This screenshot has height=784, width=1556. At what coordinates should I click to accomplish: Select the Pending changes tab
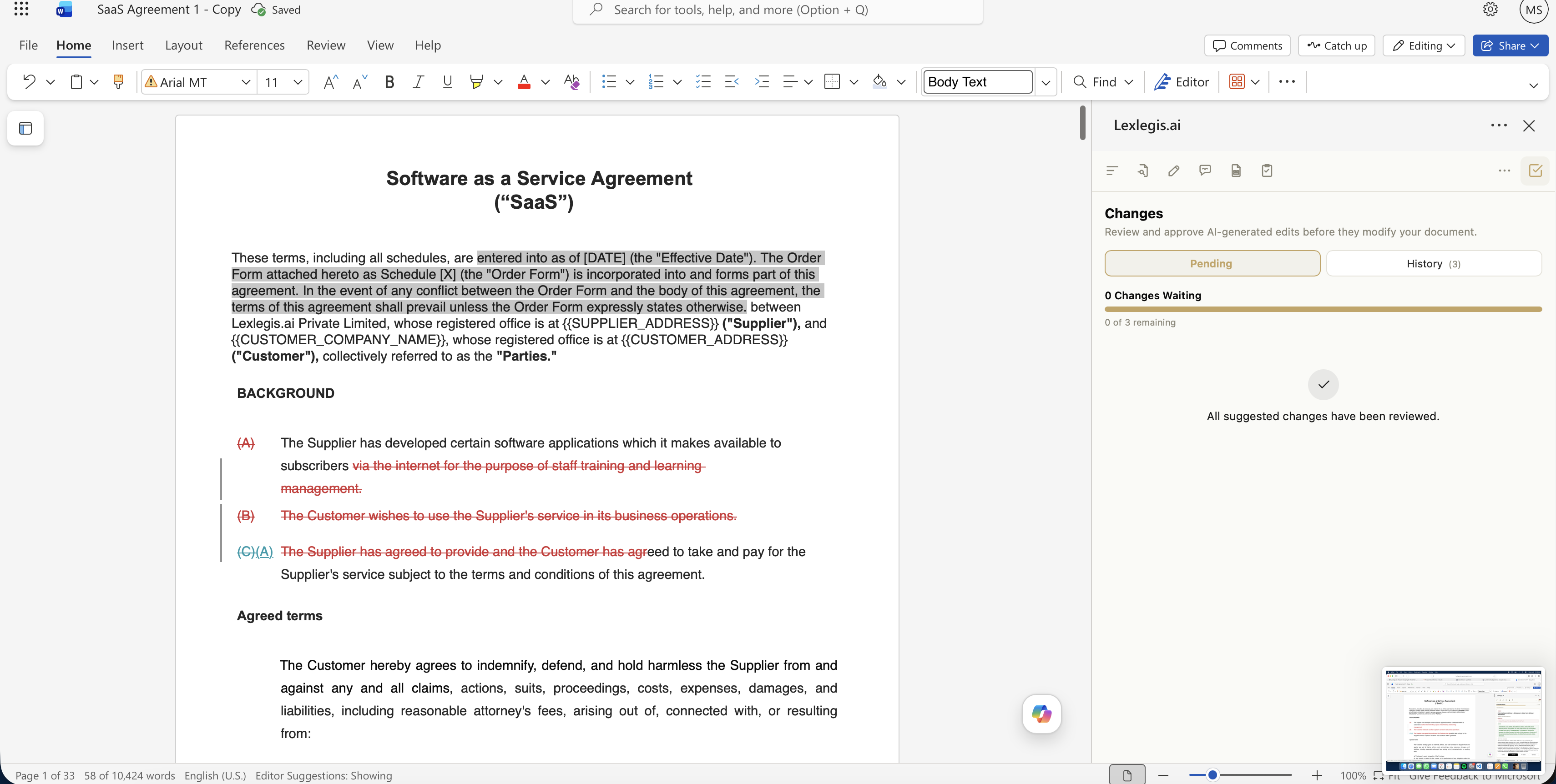1212,263
